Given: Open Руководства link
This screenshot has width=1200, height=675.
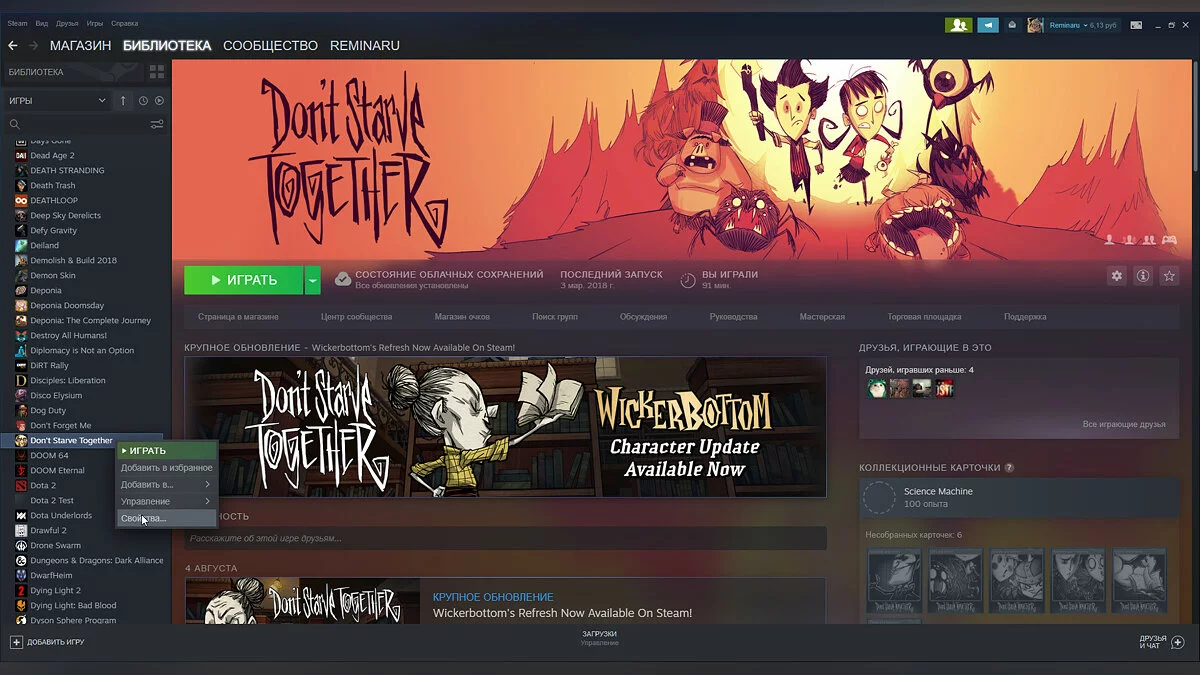Looking at the screenshot, I should click(733, 317).
